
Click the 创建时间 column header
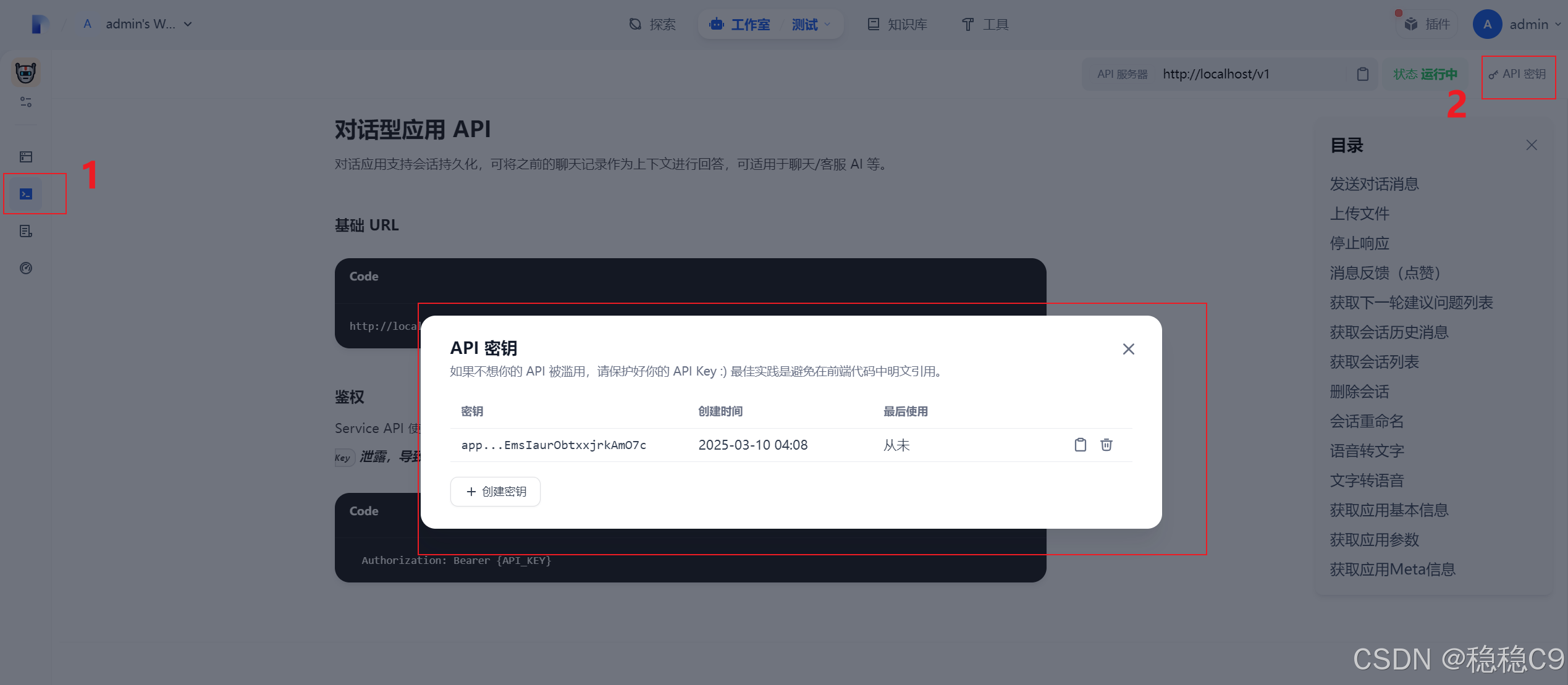(x=720, y=411)
